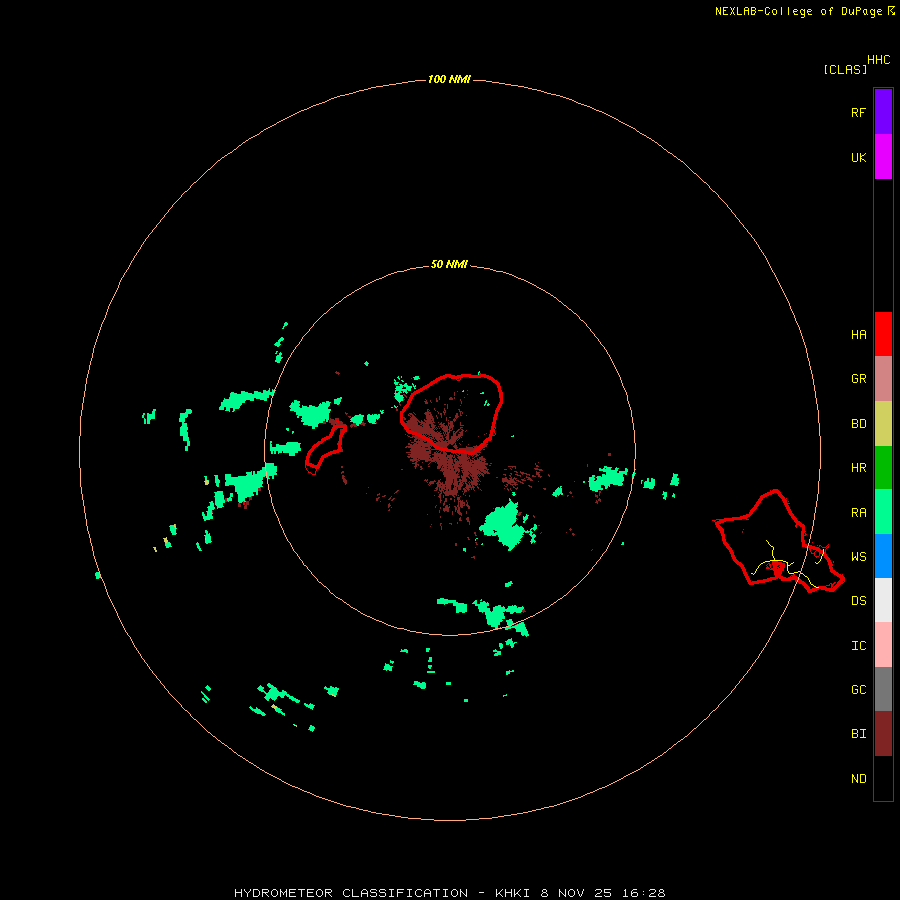Click the Hydrometeor Classification title caption
Viewport: 900px width, 900px height.
(x=449, y=893)
